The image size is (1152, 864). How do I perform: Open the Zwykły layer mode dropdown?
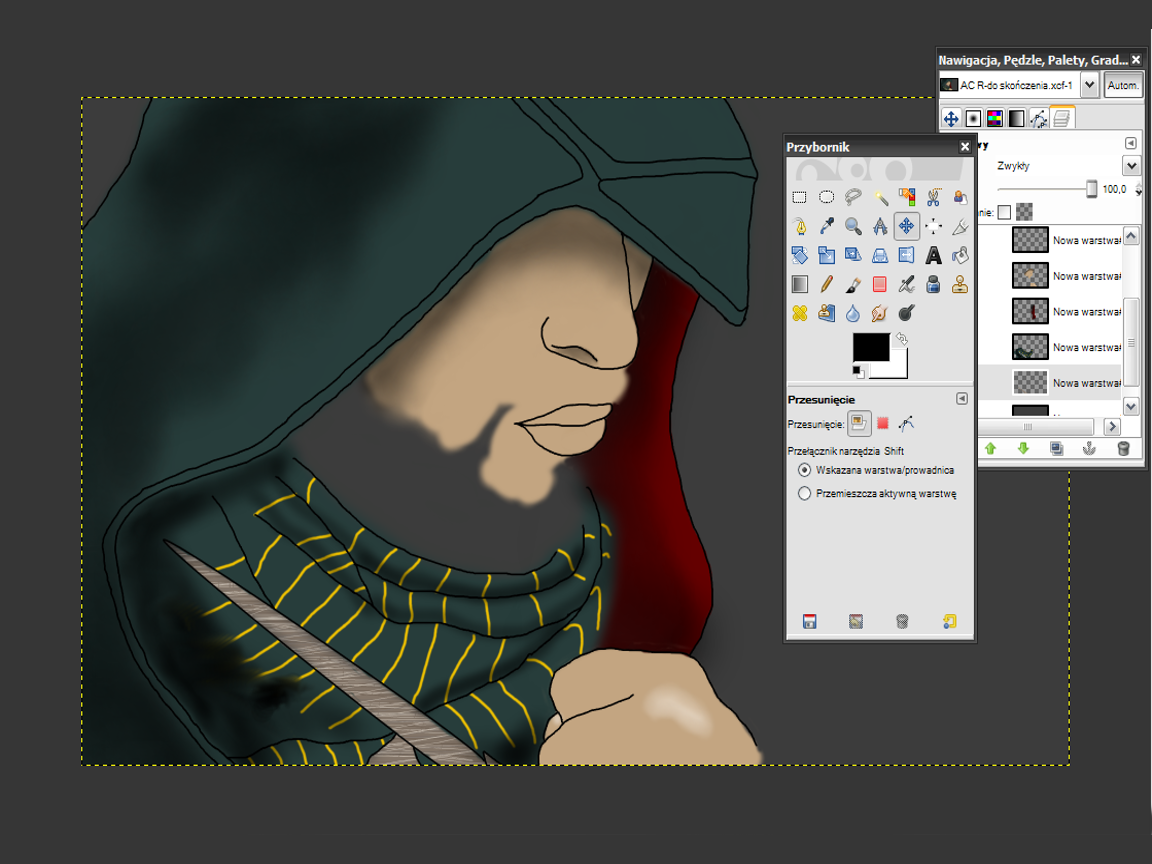pyautogui.click(x=1131, y=165)
